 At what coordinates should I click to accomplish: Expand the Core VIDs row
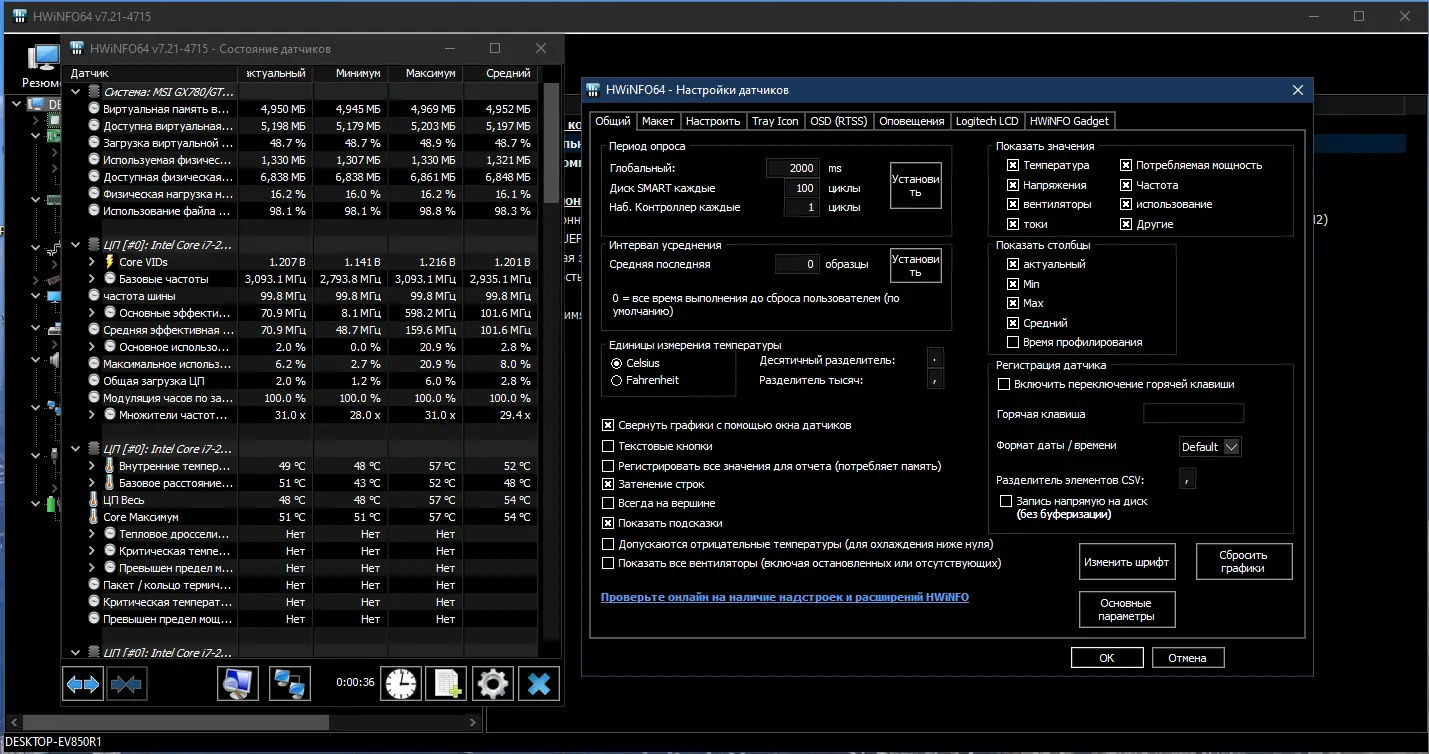click(x=92, y=262)
